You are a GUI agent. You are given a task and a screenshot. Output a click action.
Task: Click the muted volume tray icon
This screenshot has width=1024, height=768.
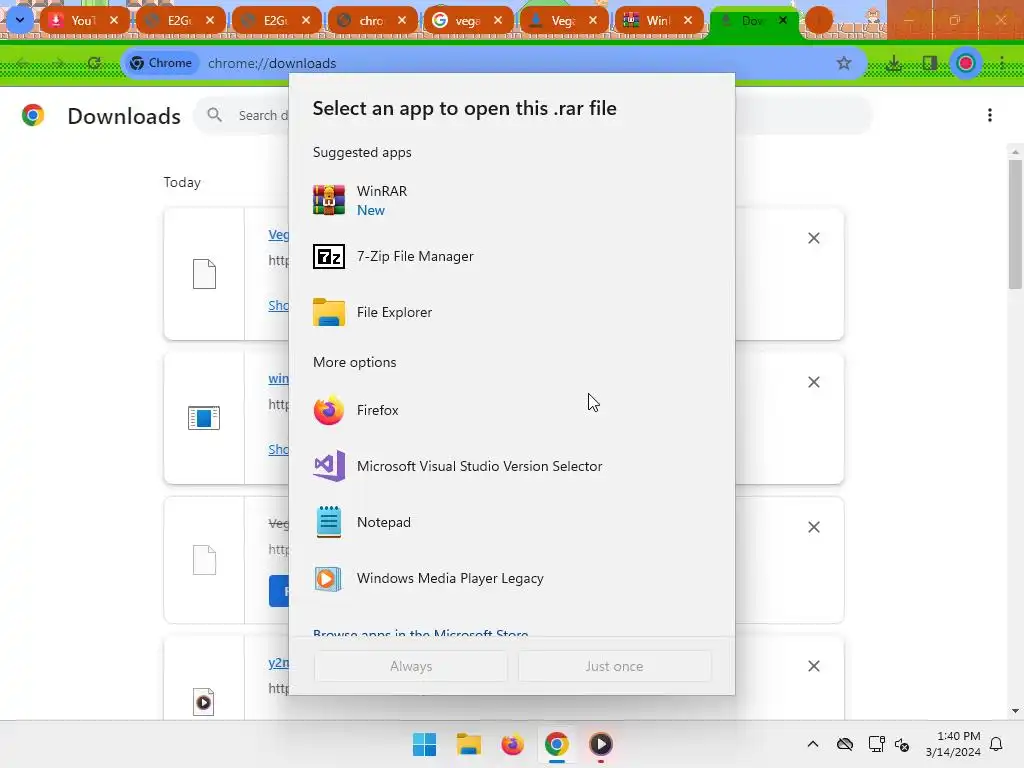(902, 744)
